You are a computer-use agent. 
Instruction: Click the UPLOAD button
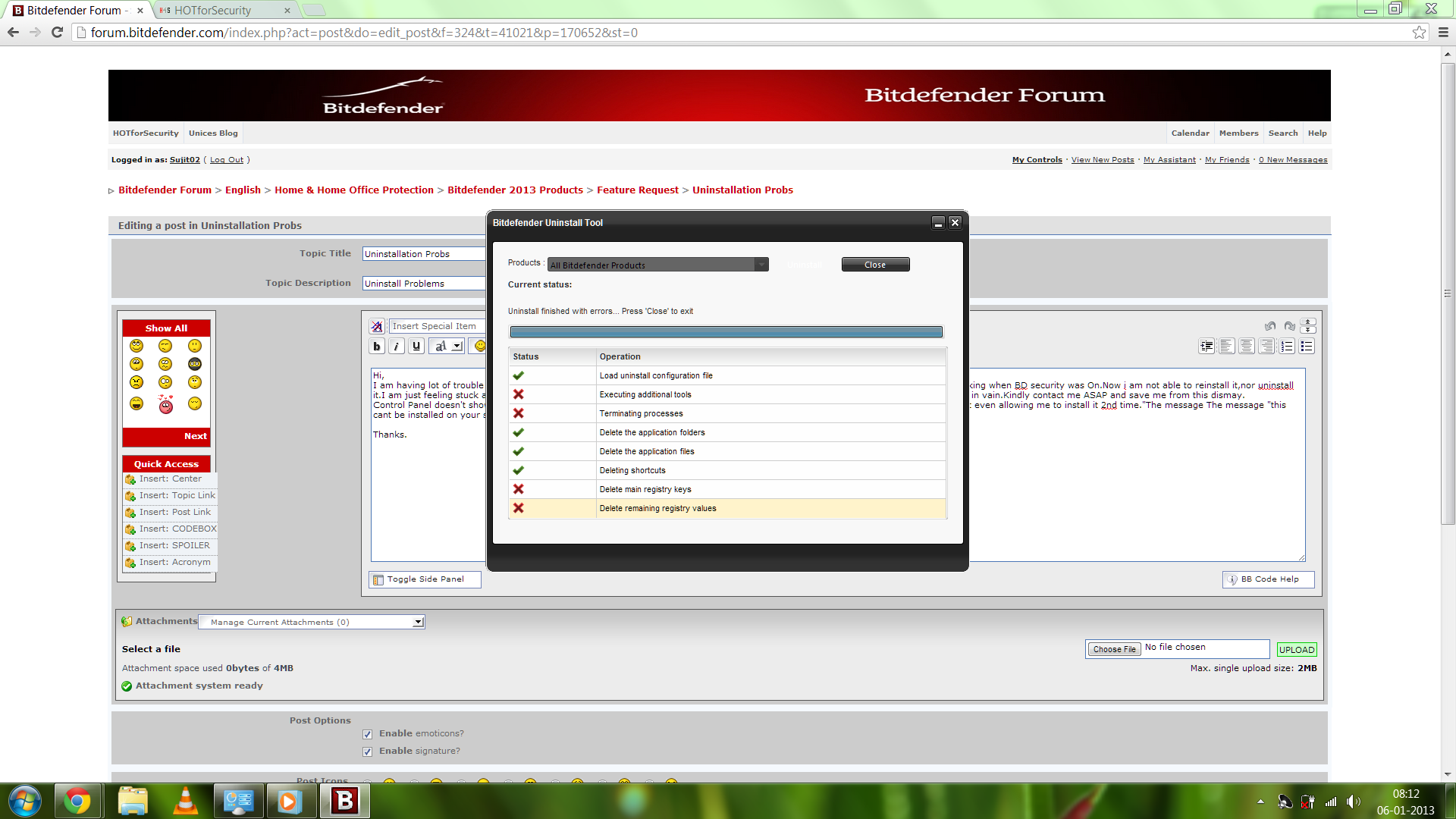point(1297,650)
